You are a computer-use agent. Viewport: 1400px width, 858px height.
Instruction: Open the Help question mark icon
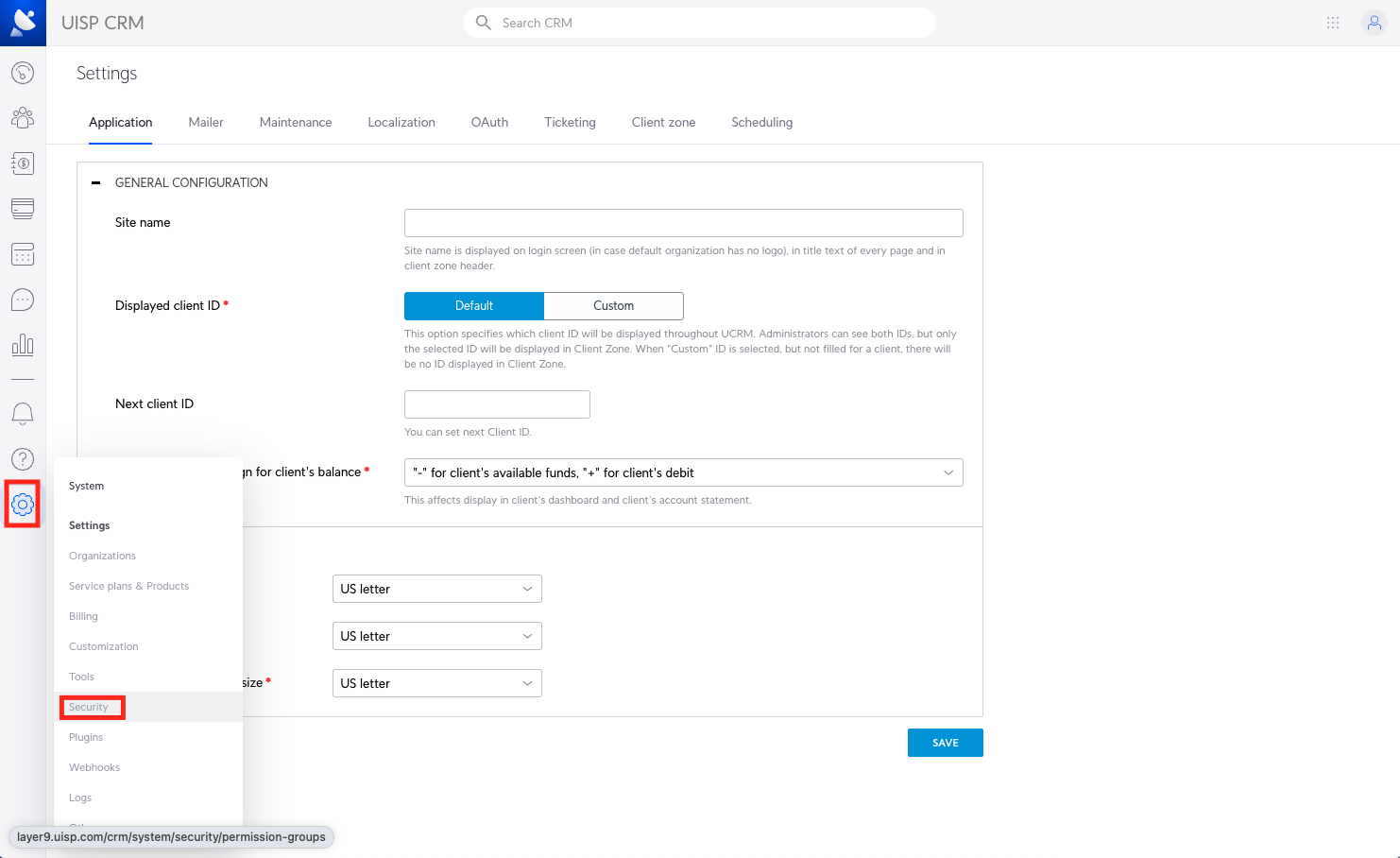pyautogui.click(x=23, y=459)
